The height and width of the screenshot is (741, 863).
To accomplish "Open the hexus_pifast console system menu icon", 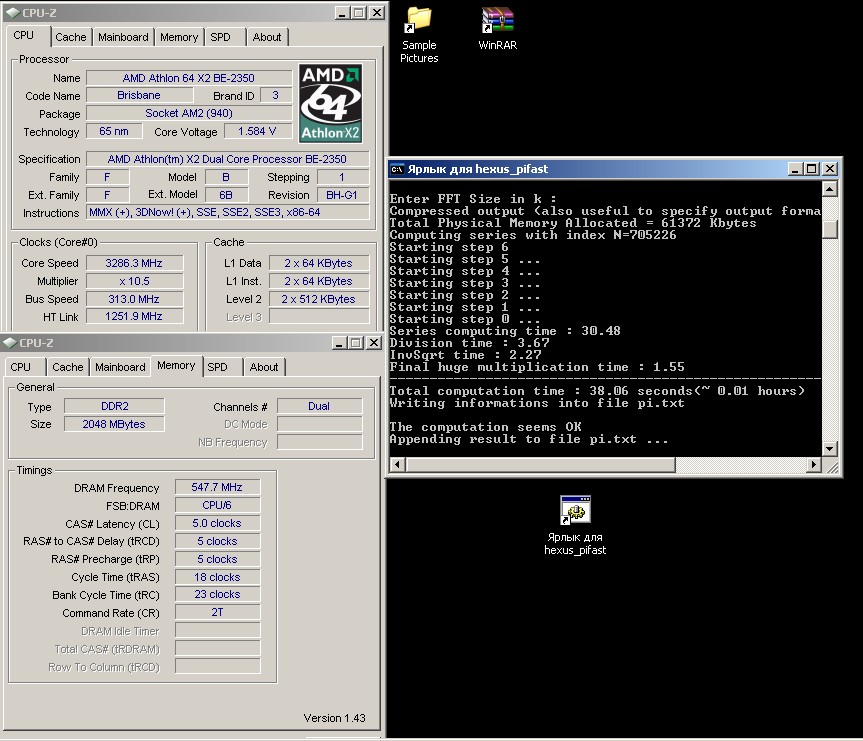I will click(397, 169).
